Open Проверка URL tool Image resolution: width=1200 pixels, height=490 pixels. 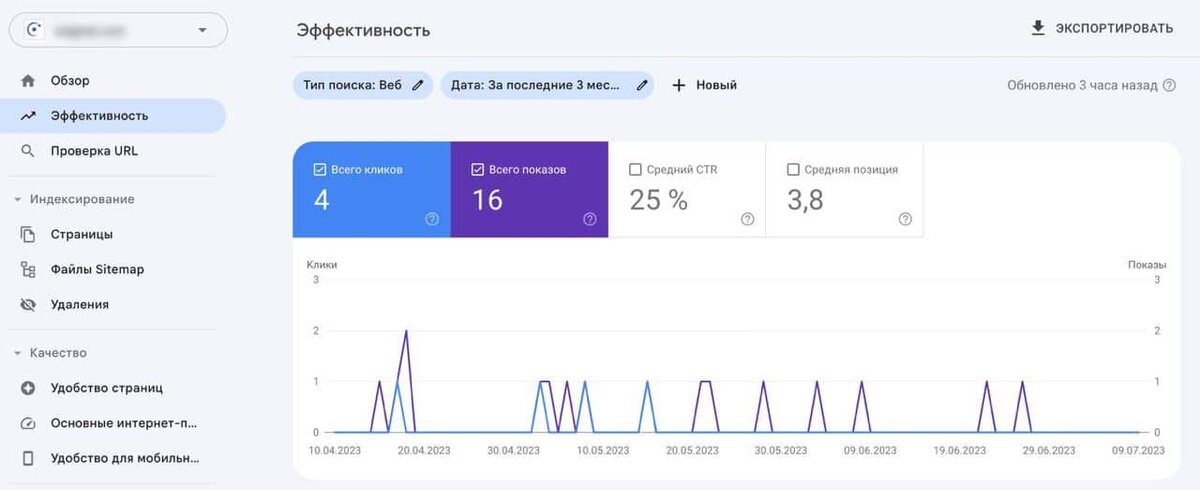94,151
